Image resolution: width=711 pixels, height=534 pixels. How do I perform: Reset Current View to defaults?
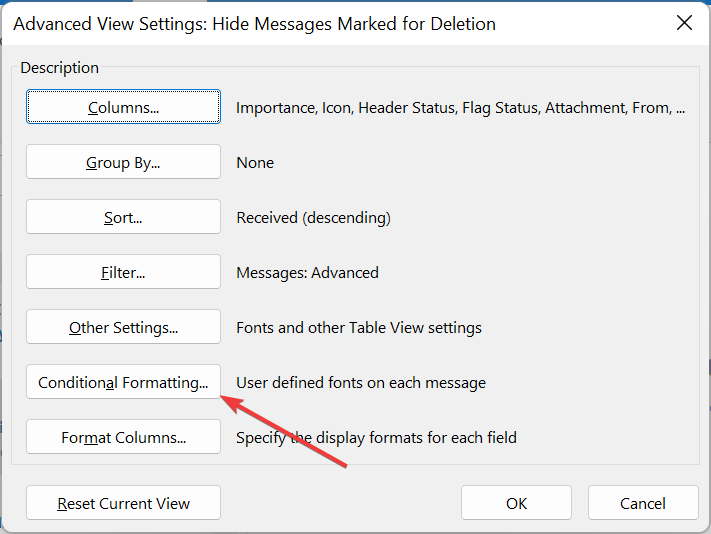pos(123,503)
